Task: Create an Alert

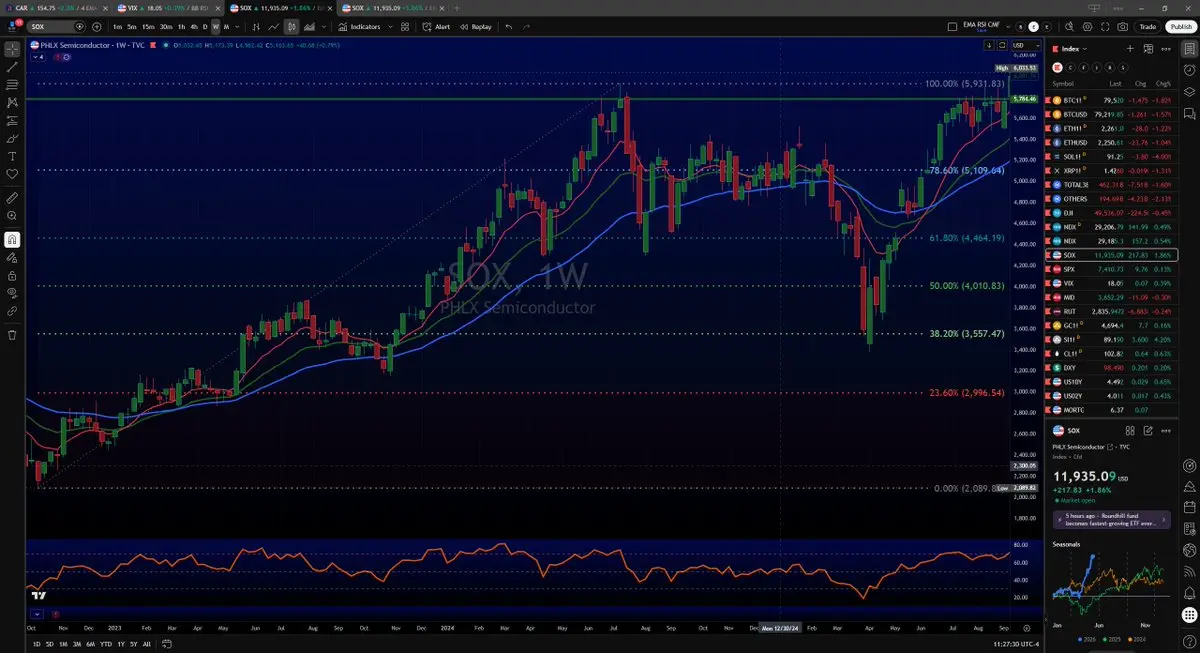Action: tap(437, 26)
